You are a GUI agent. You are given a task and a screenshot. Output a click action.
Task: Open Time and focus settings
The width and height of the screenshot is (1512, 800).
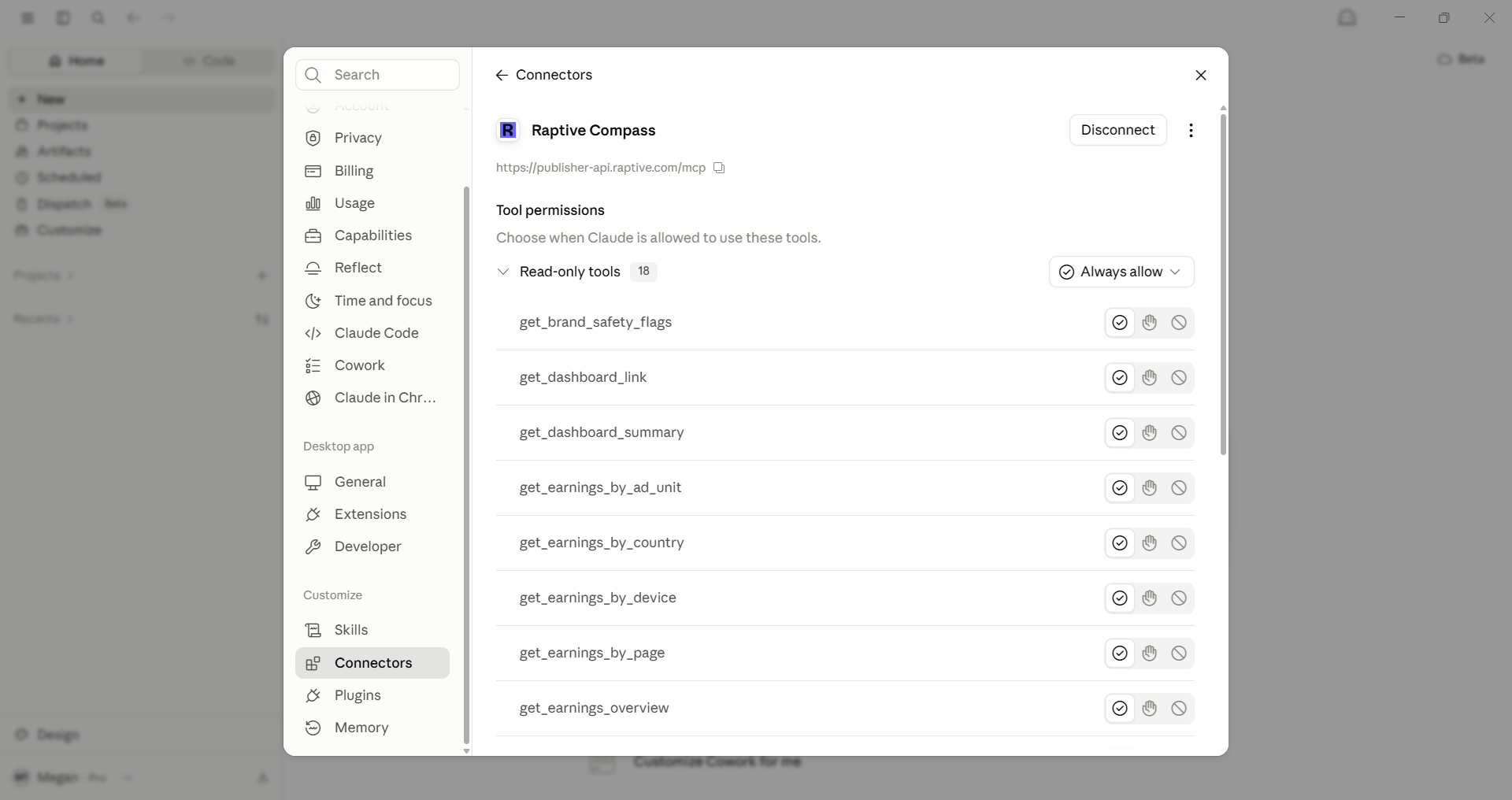372,301
